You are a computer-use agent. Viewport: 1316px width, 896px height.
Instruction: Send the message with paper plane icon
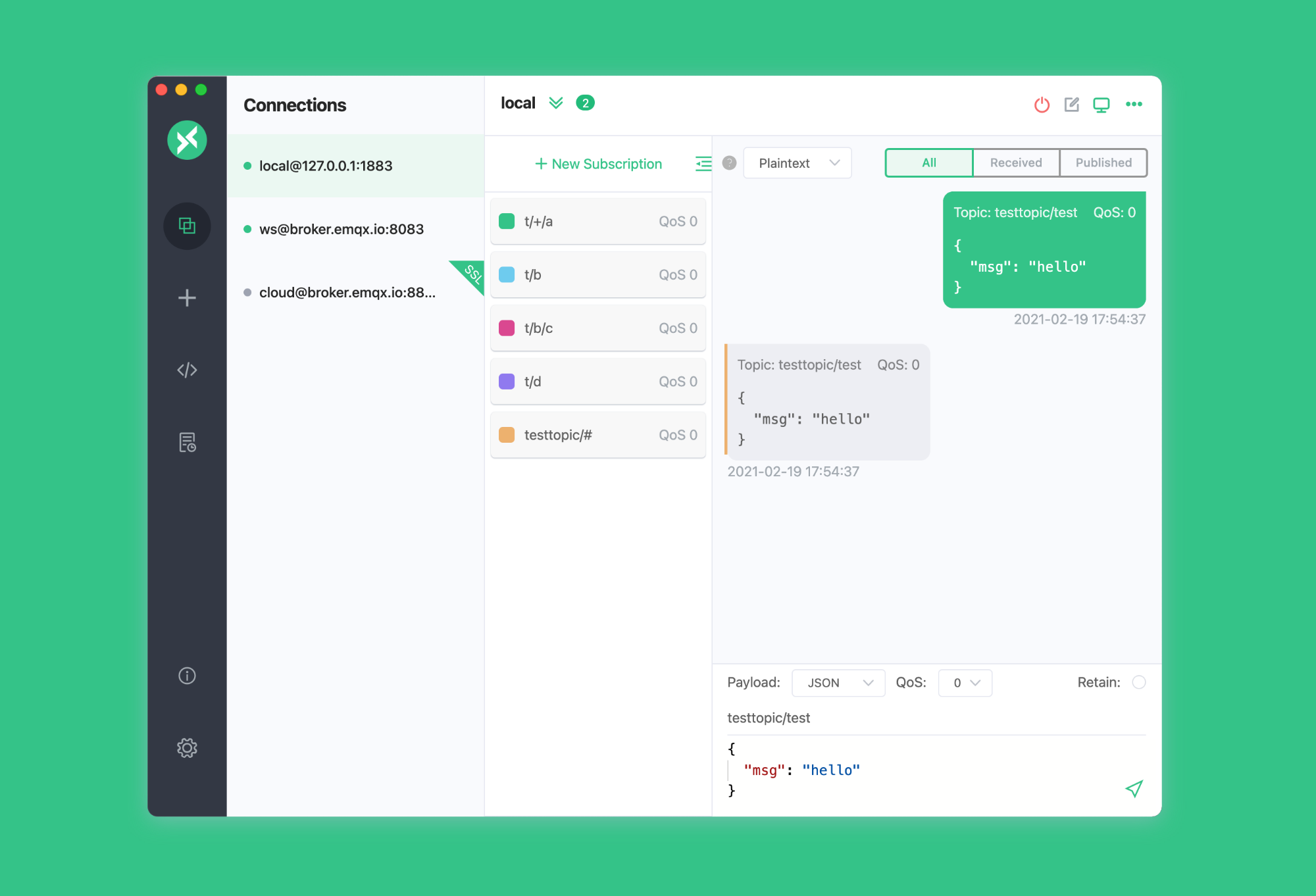point(1134,789)
